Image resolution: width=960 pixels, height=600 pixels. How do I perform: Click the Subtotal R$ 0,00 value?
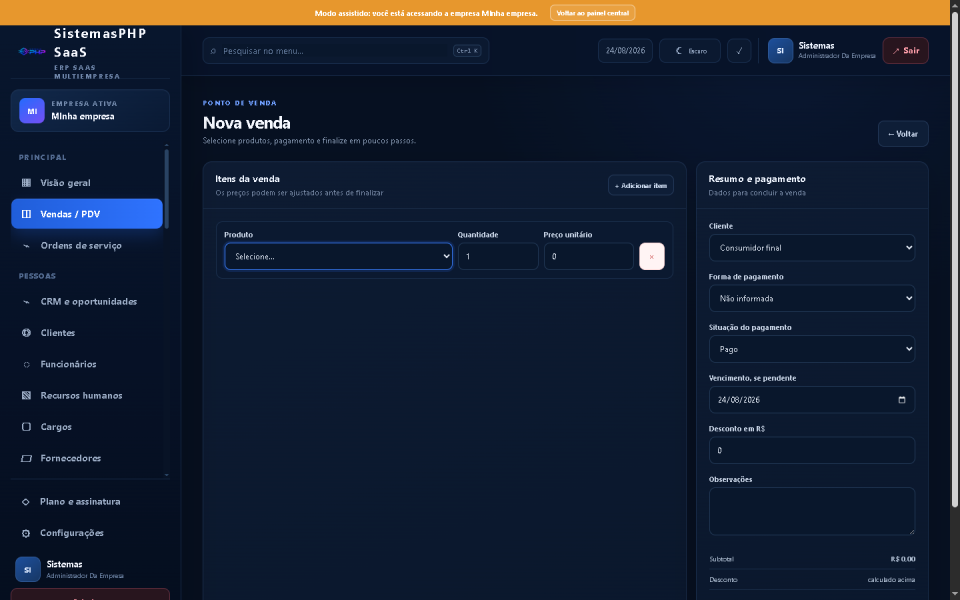(903, 559)
